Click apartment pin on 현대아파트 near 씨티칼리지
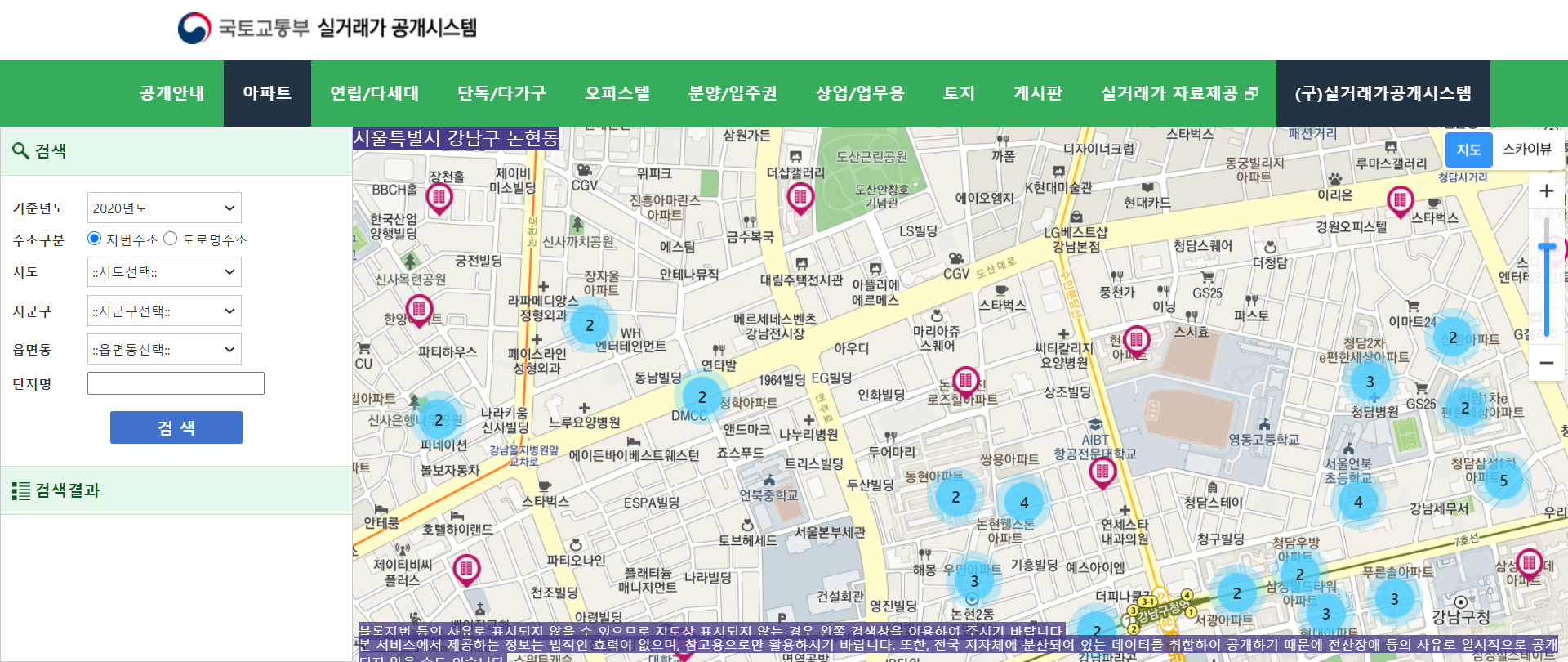 click(1136, 341)
